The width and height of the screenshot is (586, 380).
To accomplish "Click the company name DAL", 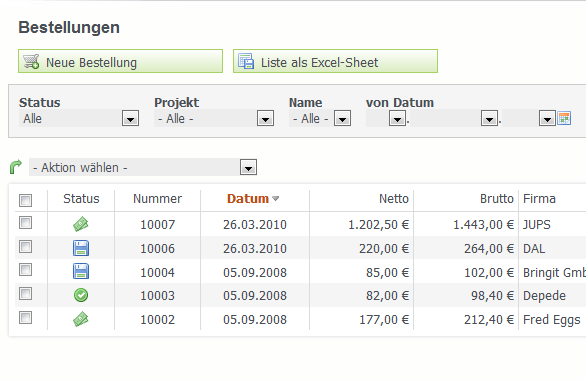I will tap(534, 248).
